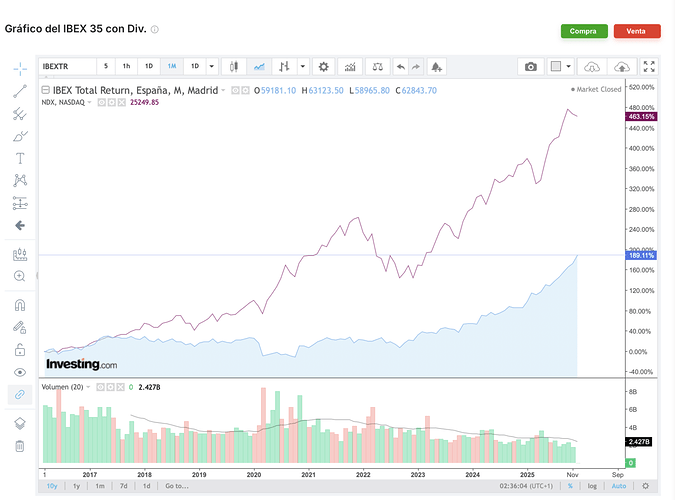Viewport: 675px width, 500px height.
Task: Click the load chart layout cloud icon
Action: tap(592, 66)
